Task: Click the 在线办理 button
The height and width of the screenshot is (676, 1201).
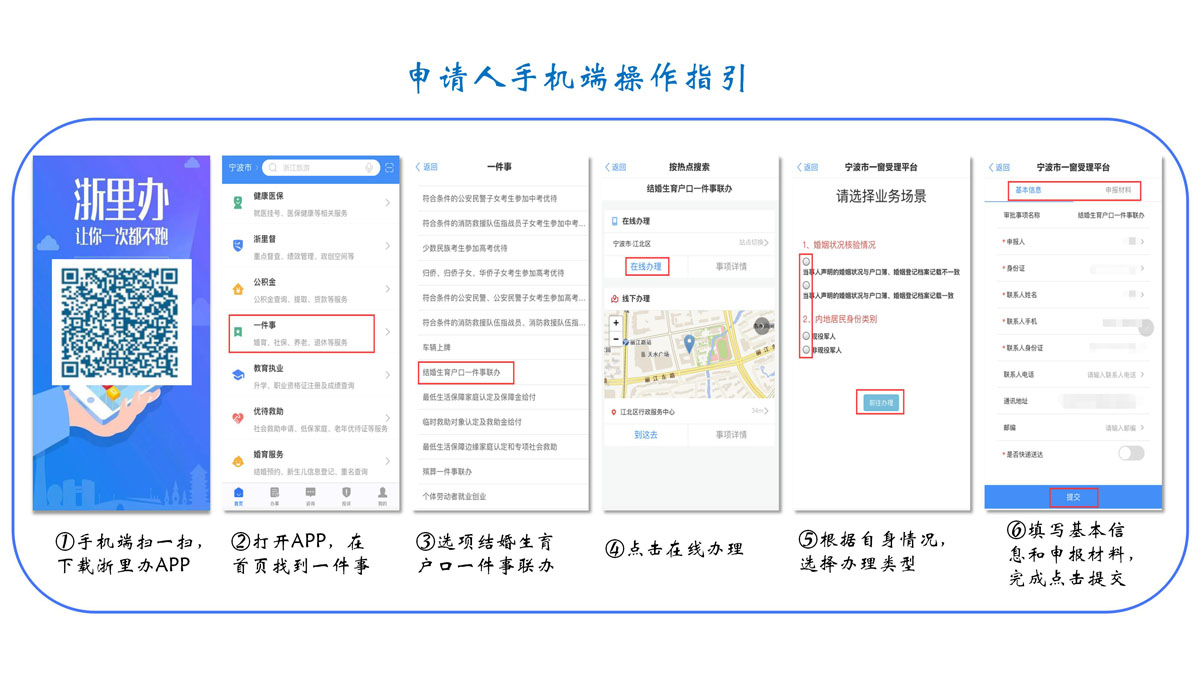Action: point(645,267)
